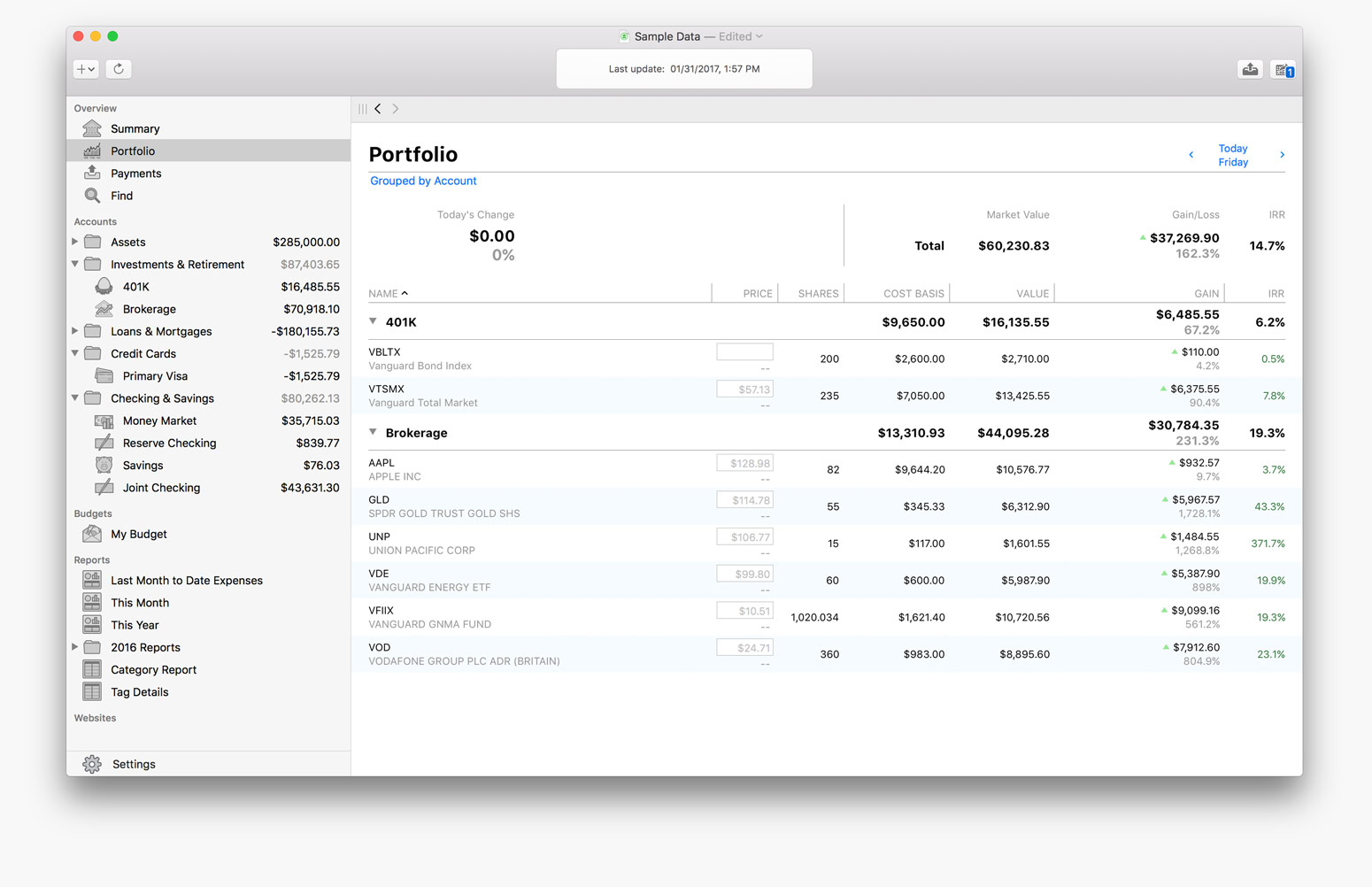
Task: Click the Grouped by Account link
Action: [423, 181]
